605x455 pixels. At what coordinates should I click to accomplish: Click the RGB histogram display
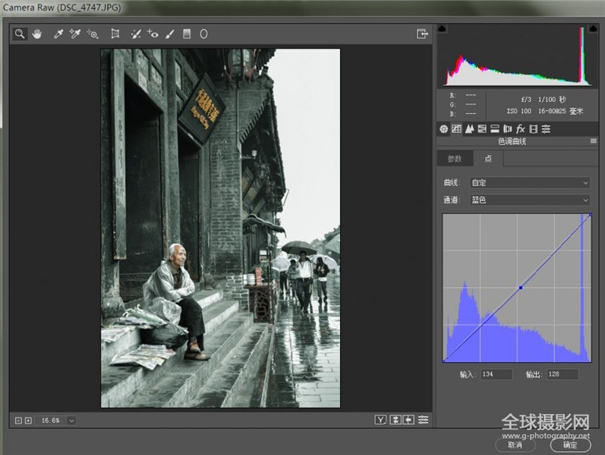coord(517,56)
